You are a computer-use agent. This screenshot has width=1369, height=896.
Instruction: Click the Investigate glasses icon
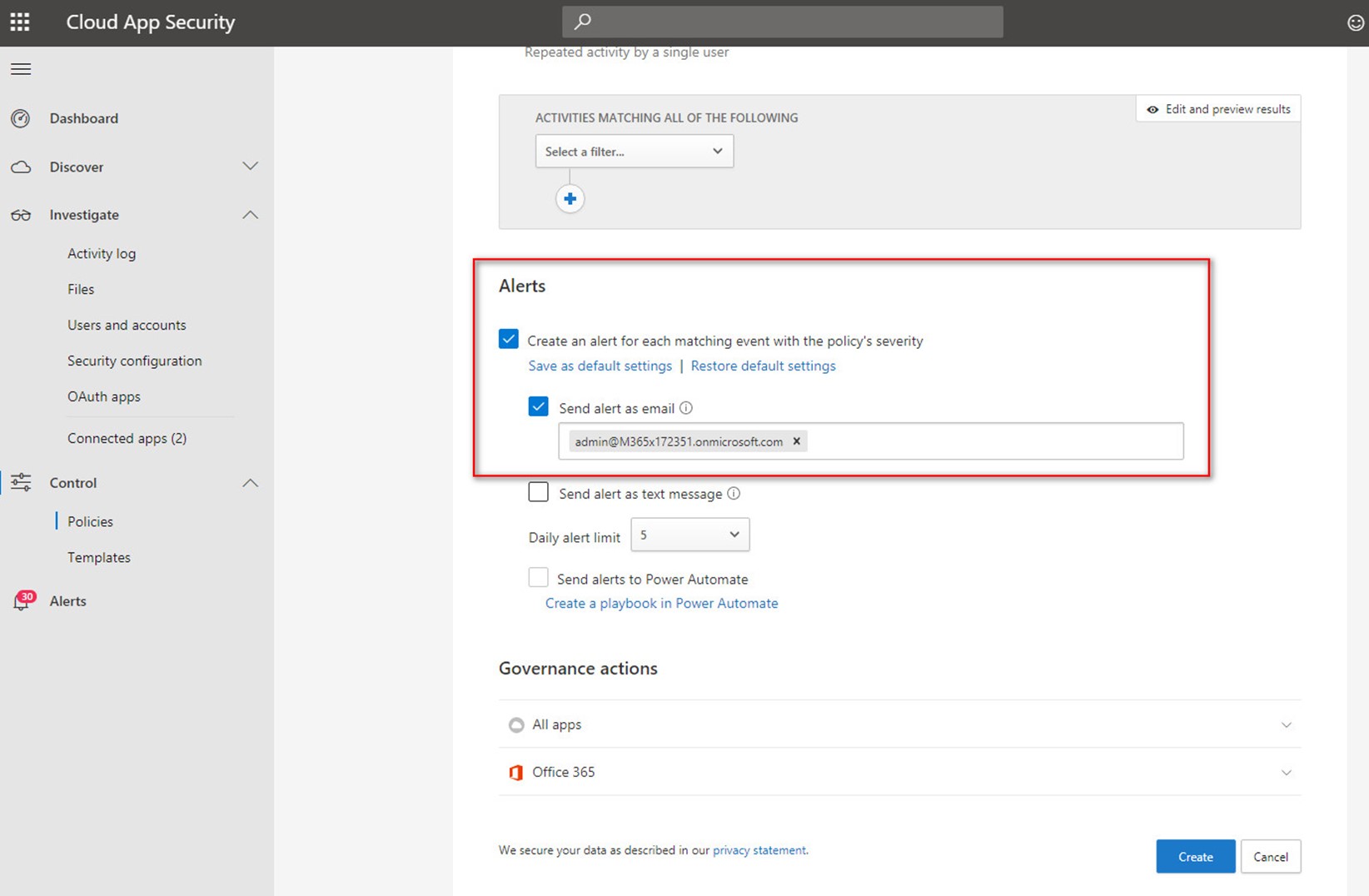21,215
